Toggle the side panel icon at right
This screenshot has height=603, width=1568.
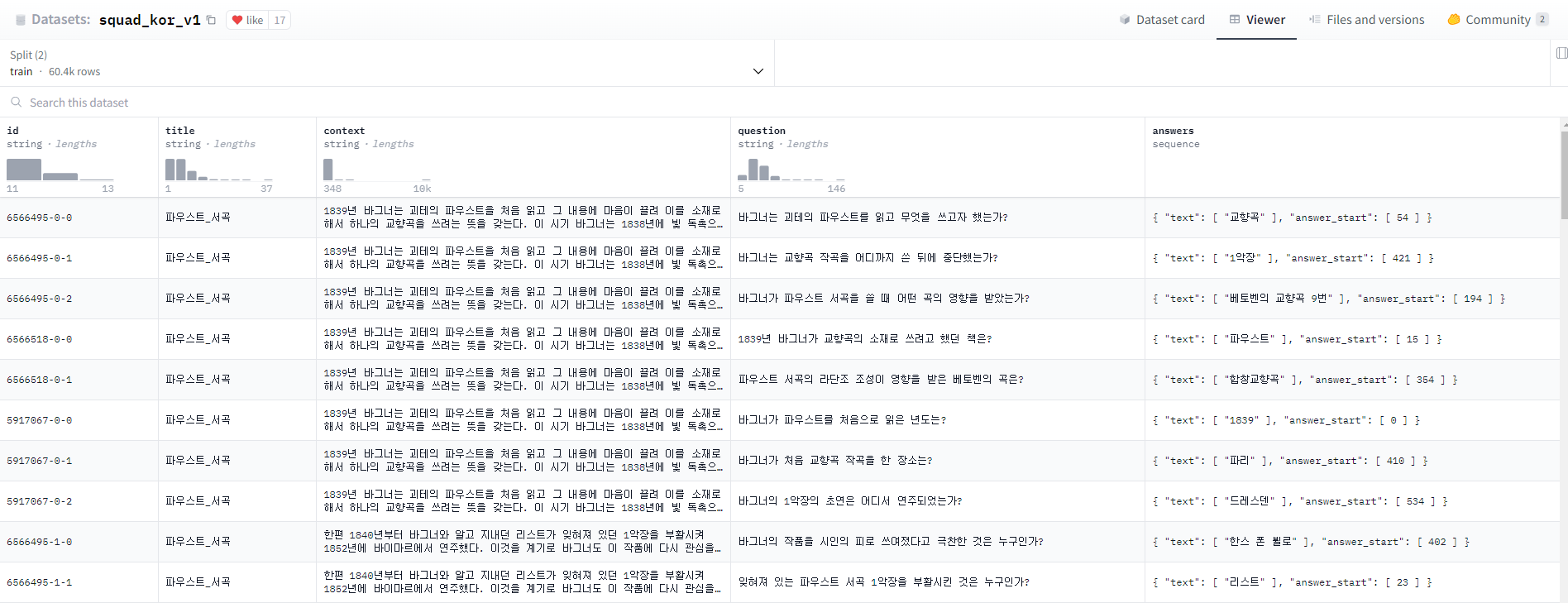1561,53
